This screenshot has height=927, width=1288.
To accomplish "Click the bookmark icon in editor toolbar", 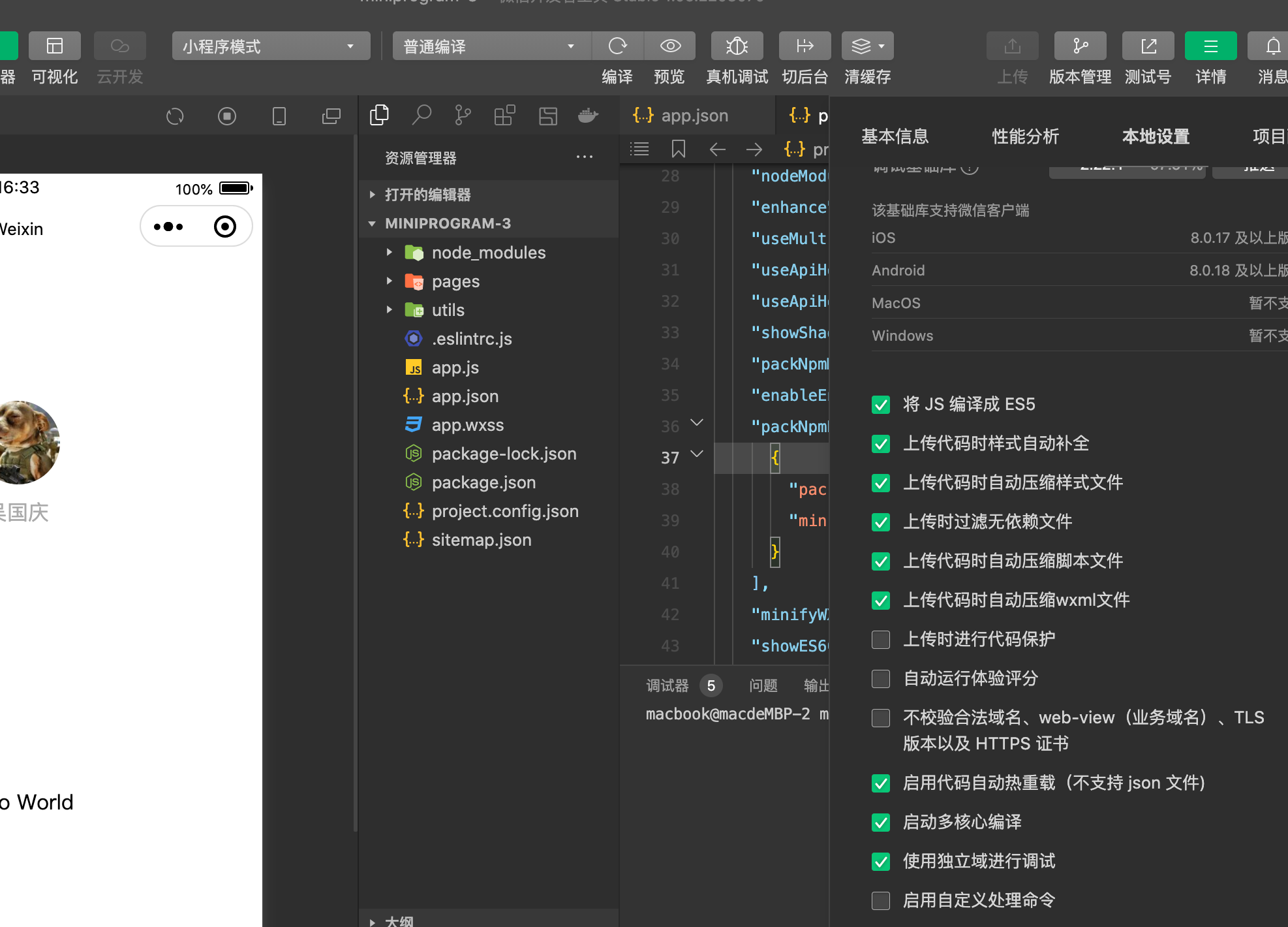I will coord(679,149).
